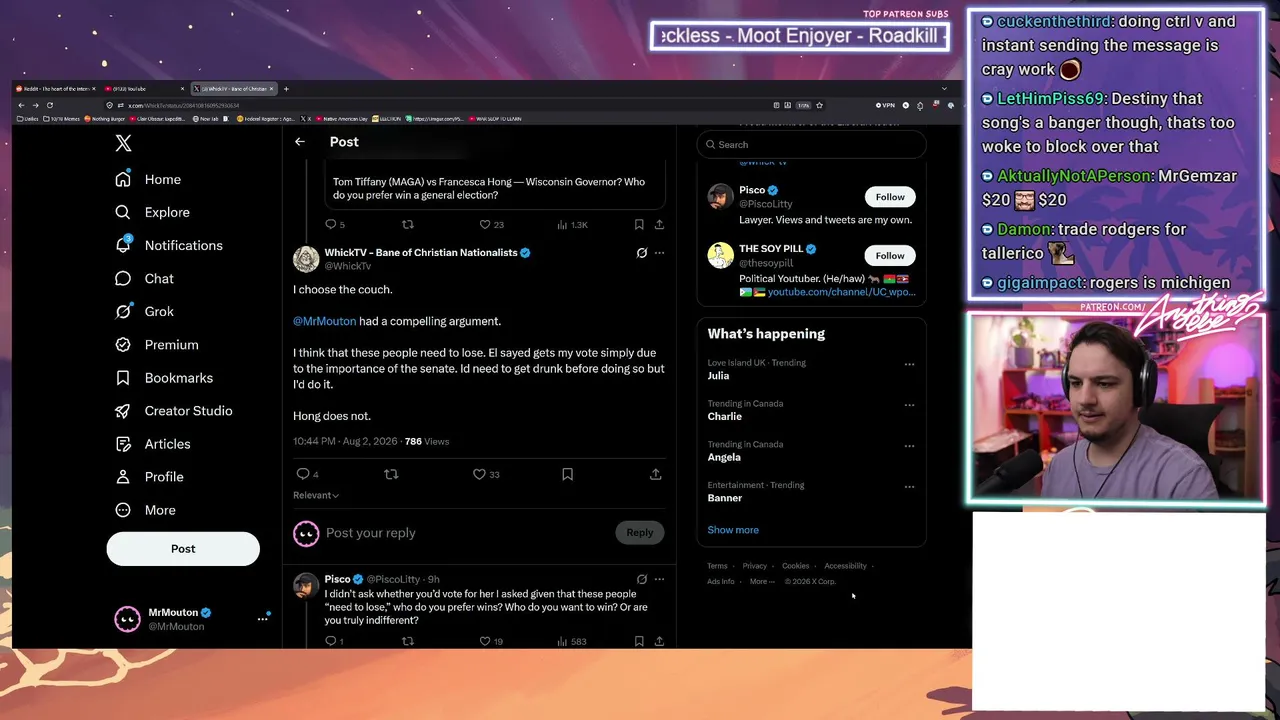This screenshot has height=720, width=1280.
Task: Follow Pisco in the right panel
Action: click(x=890, y=197)
